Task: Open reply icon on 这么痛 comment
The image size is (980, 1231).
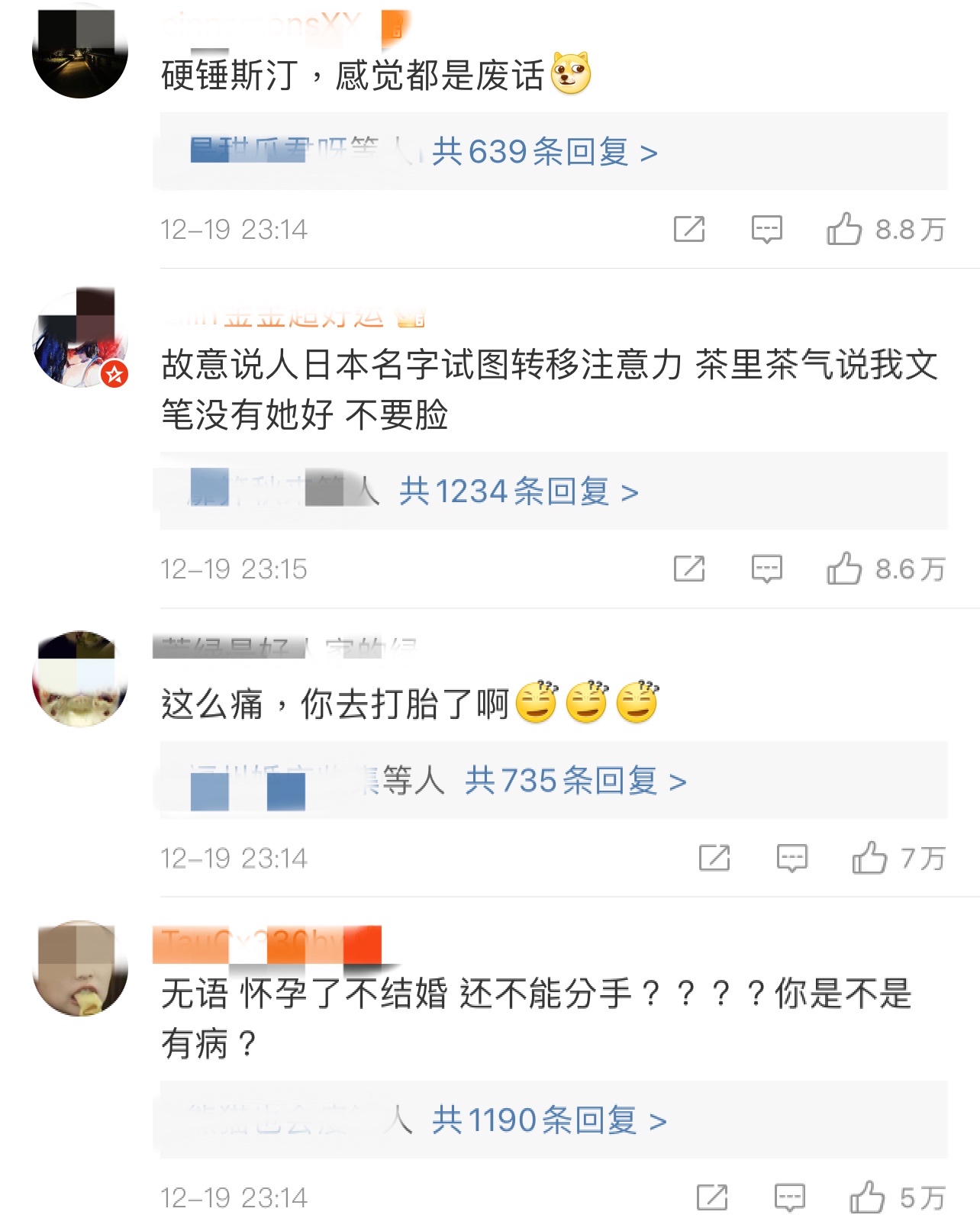Action: (791, 858)
